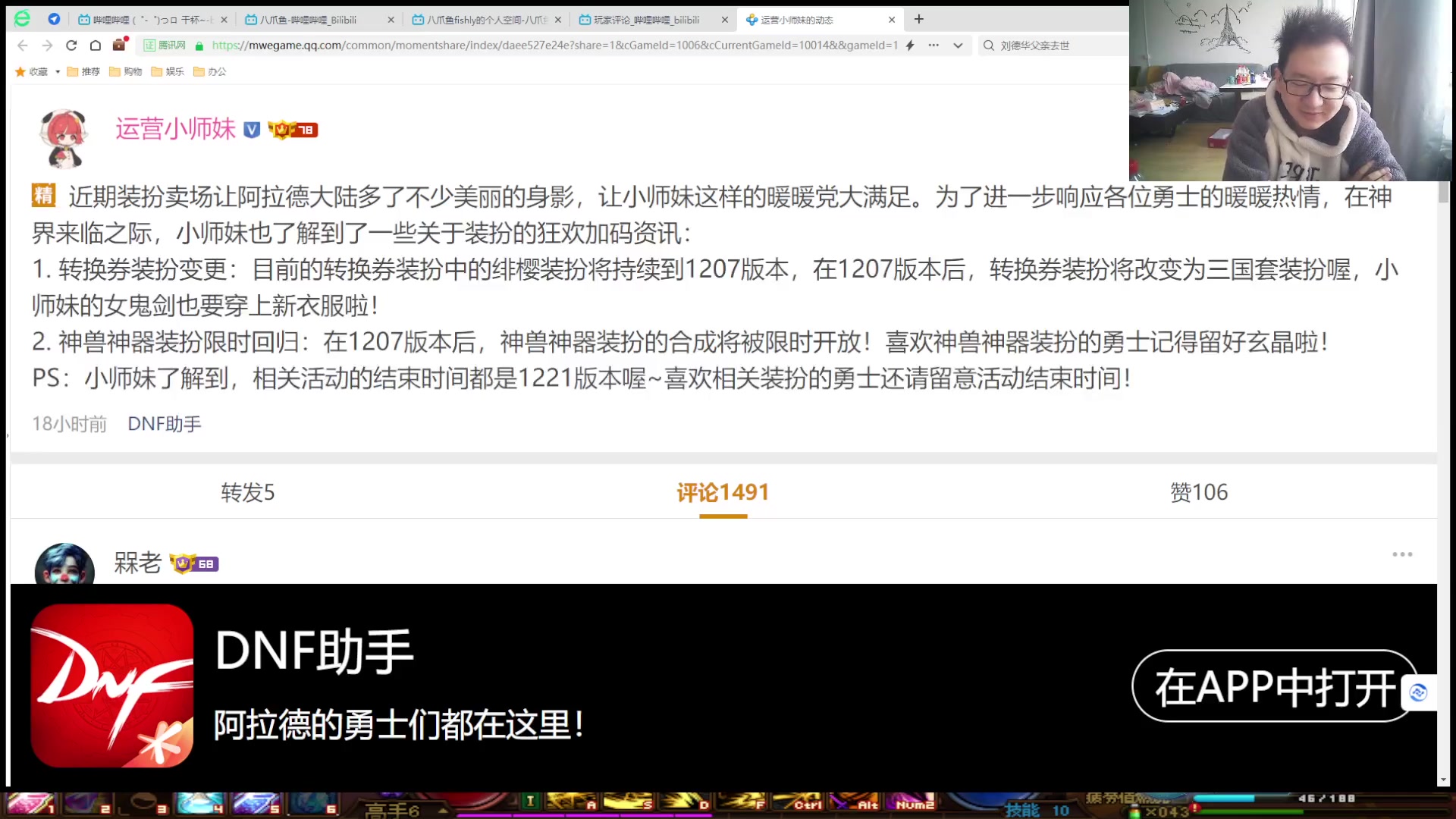The height and width of the screenshot is (819, 1456).
Task: Open the DNF助手 source link under post
Action: [x=165, y=424]
